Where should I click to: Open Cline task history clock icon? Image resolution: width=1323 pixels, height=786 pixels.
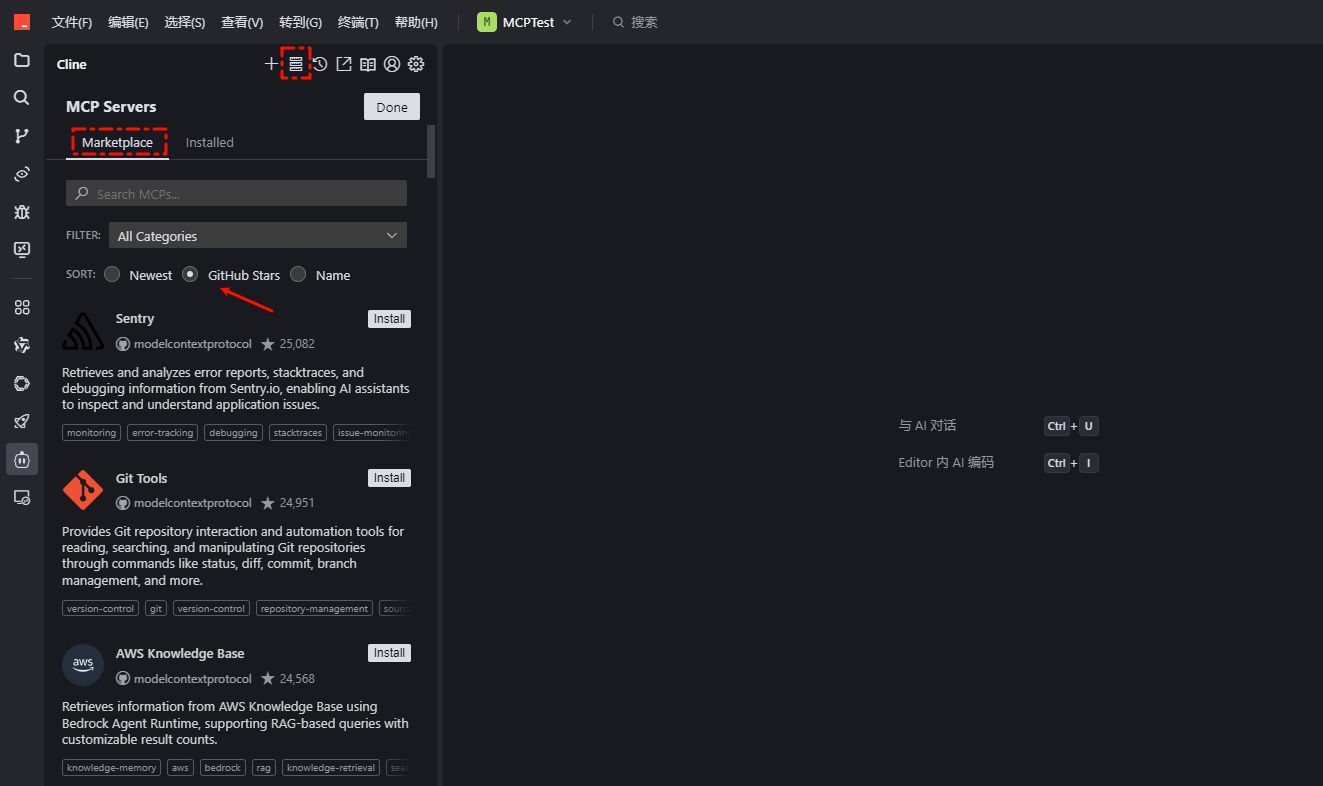[x=320, y=64]
